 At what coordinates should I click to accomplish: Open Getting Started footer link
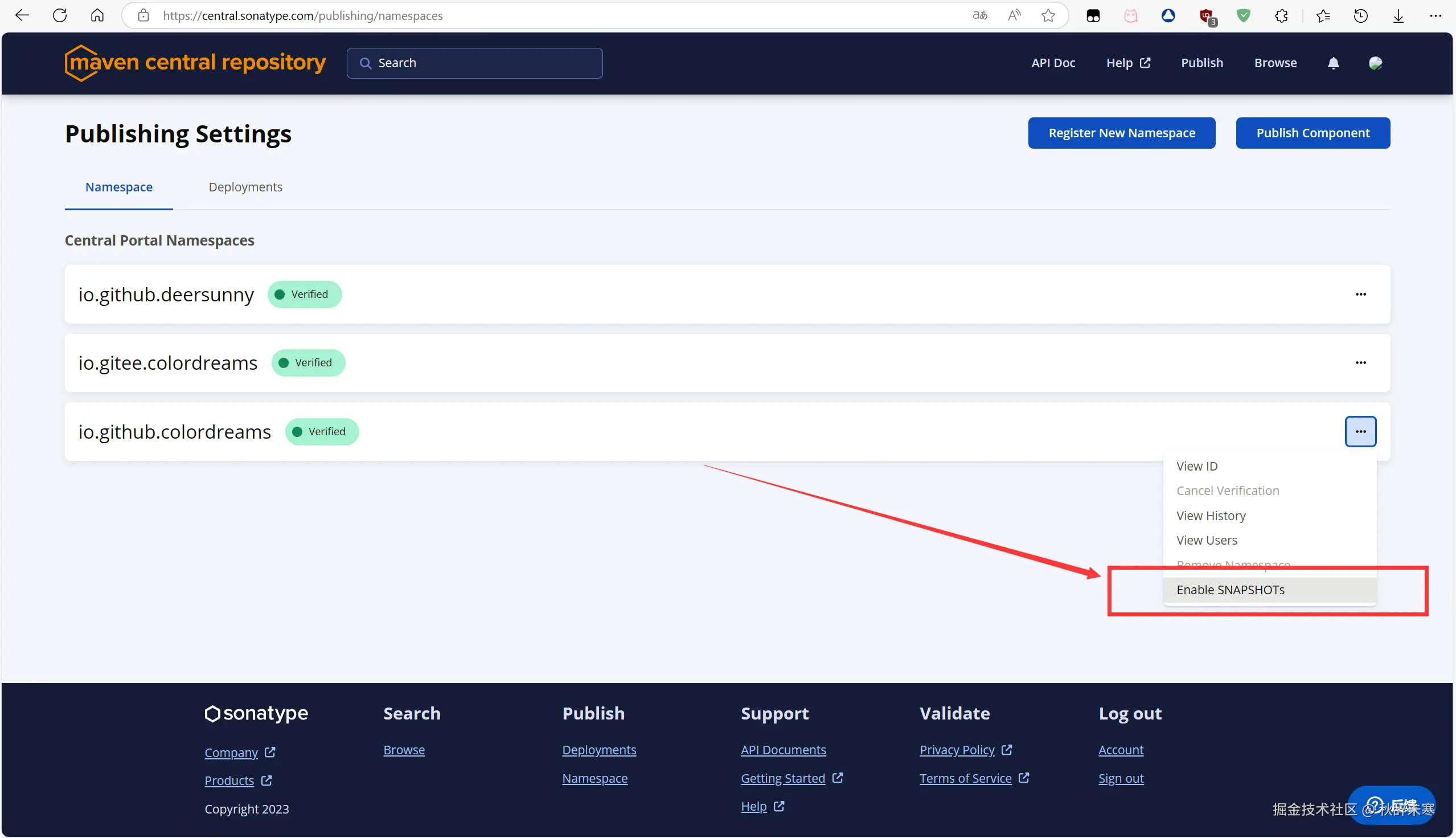tap(782, 778)
